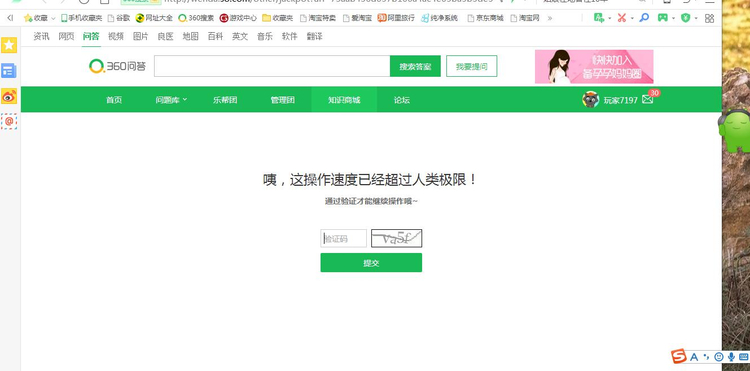Viewport: 750px width, 371px height.
Task: Open the 爱淘宝 bookmark
Action: 357,18
